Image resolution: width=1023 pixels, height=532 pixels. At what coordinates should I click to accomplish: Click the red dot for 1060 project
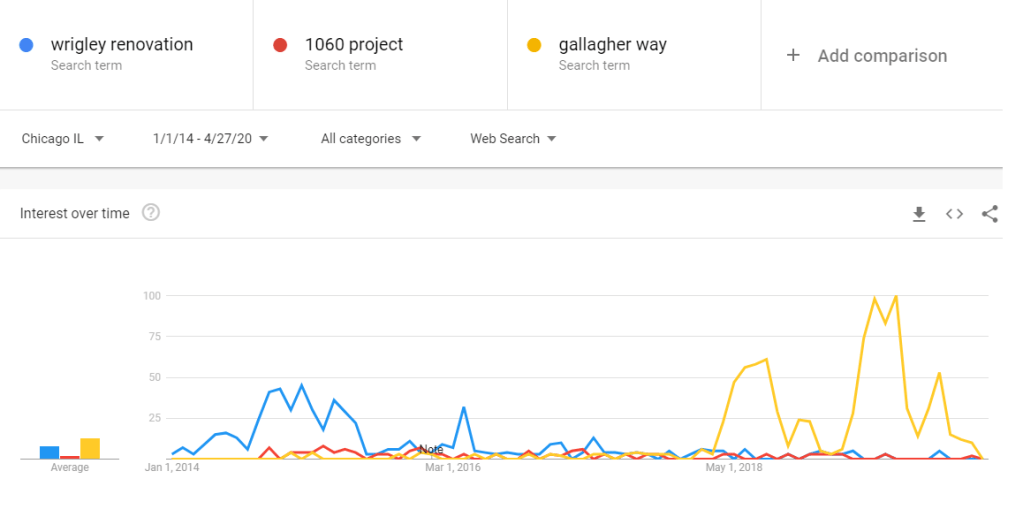[x=281, y=45]
